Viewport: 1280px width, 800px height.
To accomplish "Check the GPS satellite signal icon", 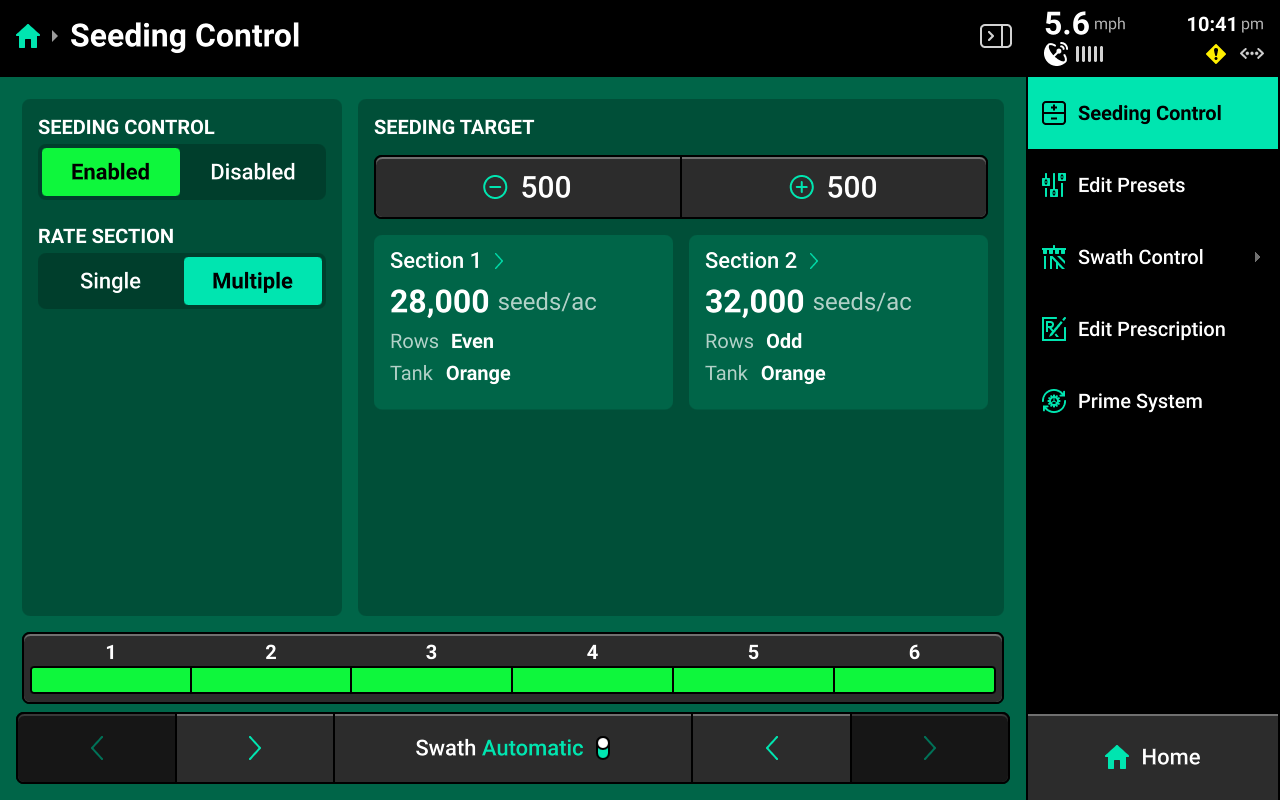I will point(1056,54).
